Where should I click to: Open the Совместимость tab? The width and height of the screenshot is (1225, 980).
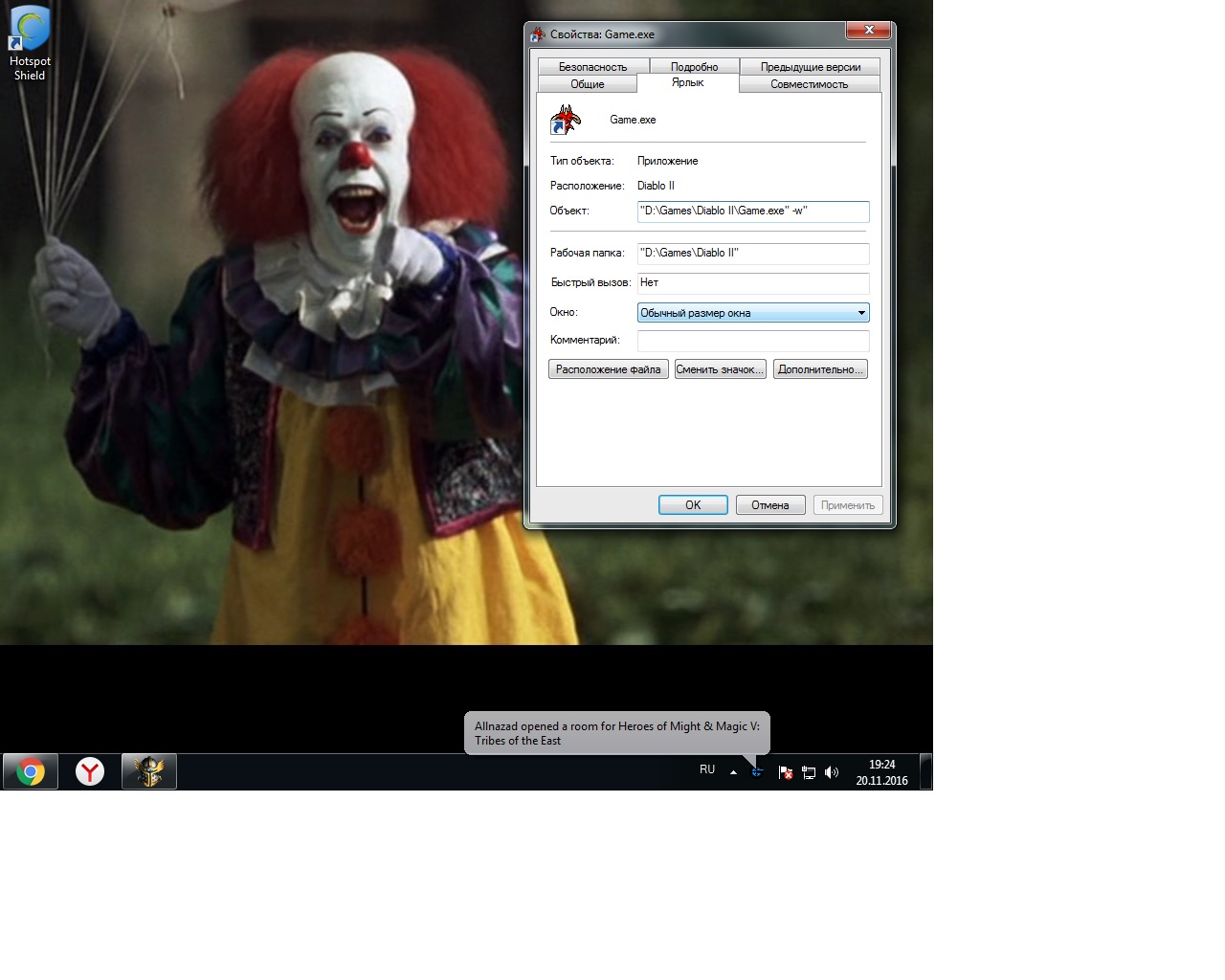pyautogui.click(x=810, y=84)
